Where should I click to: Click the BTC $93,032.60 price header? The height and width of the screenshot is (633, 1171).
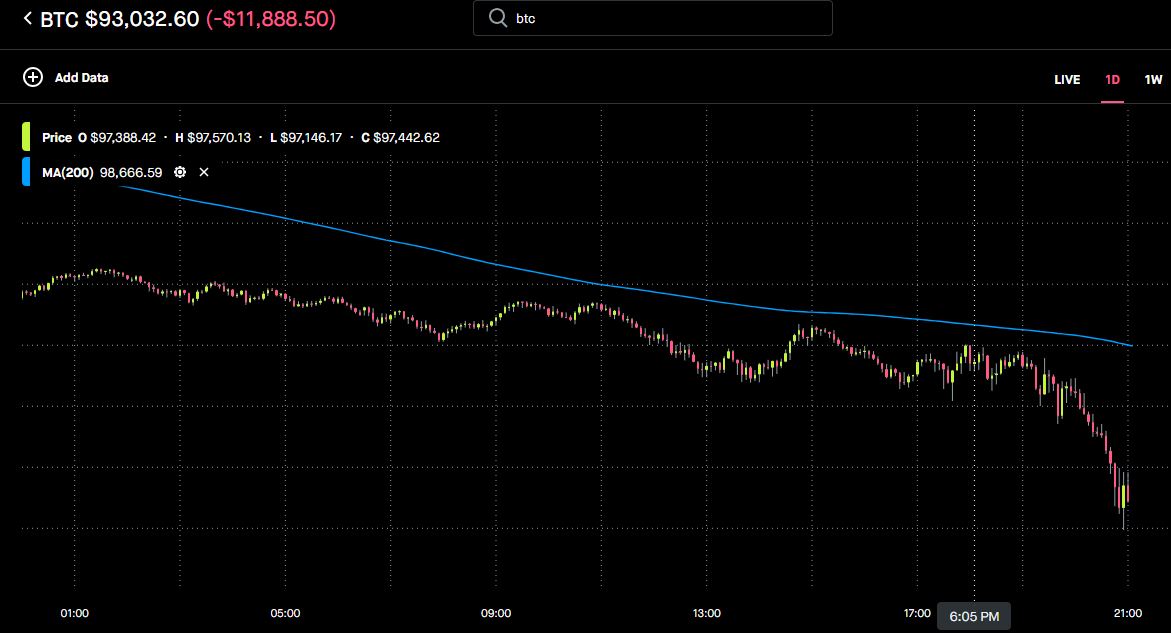pyautogui.click(x=119, y=19)
